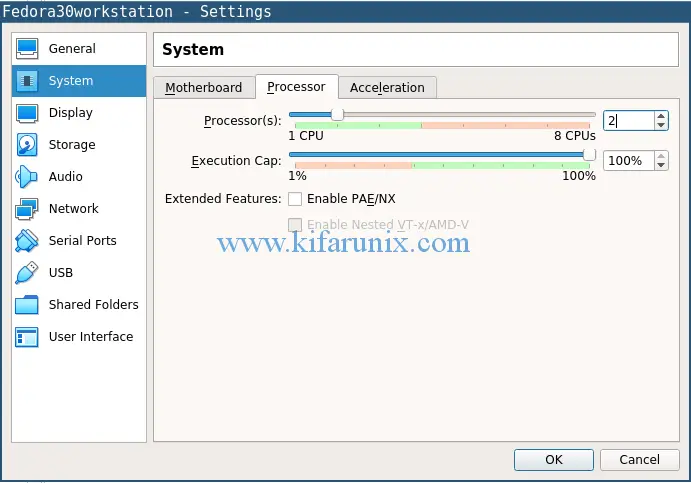The image size is (691, 483).
Task: Open Network settings label
Action: click(74, 209)
